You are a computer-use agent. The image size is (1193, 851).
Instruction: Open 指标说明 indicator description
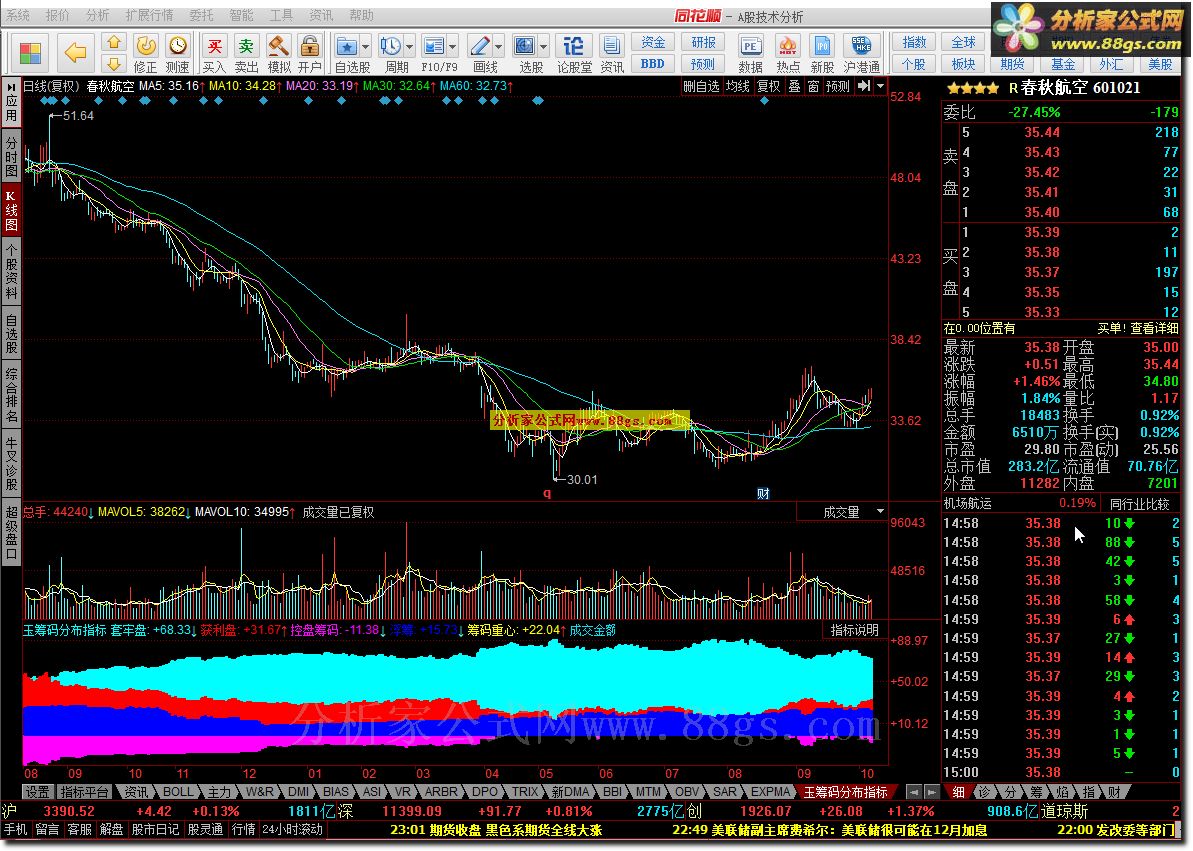(854, 629)
